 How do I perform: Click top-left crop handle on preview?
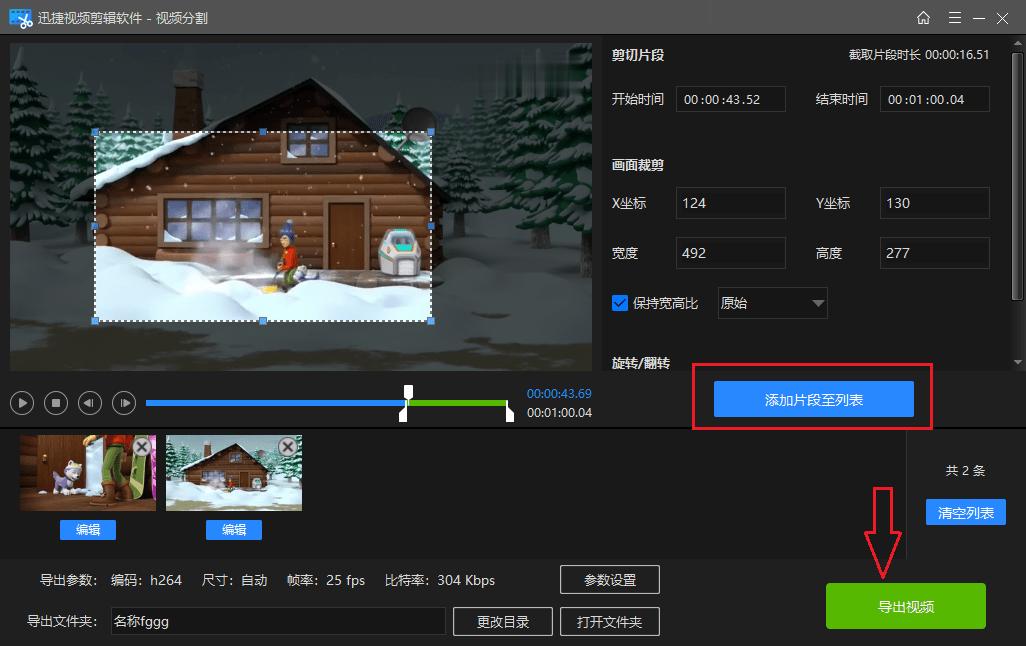point(95,132)
